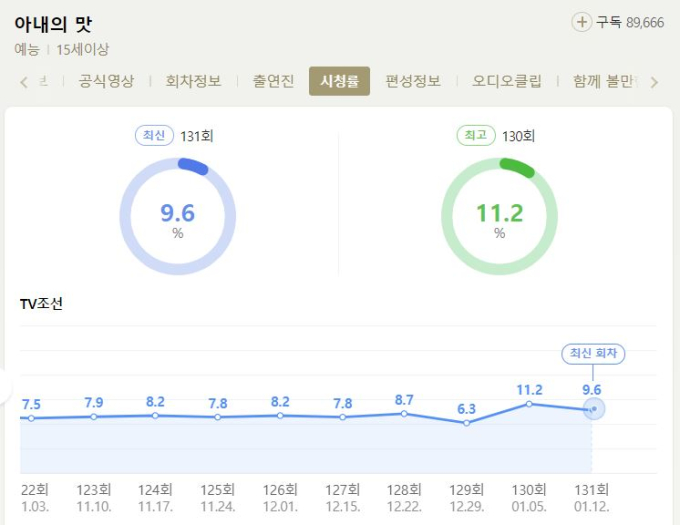Click the 최신 badge label
Image resolution: width=680 pixels, height=525 pixels.
(154, 136)
